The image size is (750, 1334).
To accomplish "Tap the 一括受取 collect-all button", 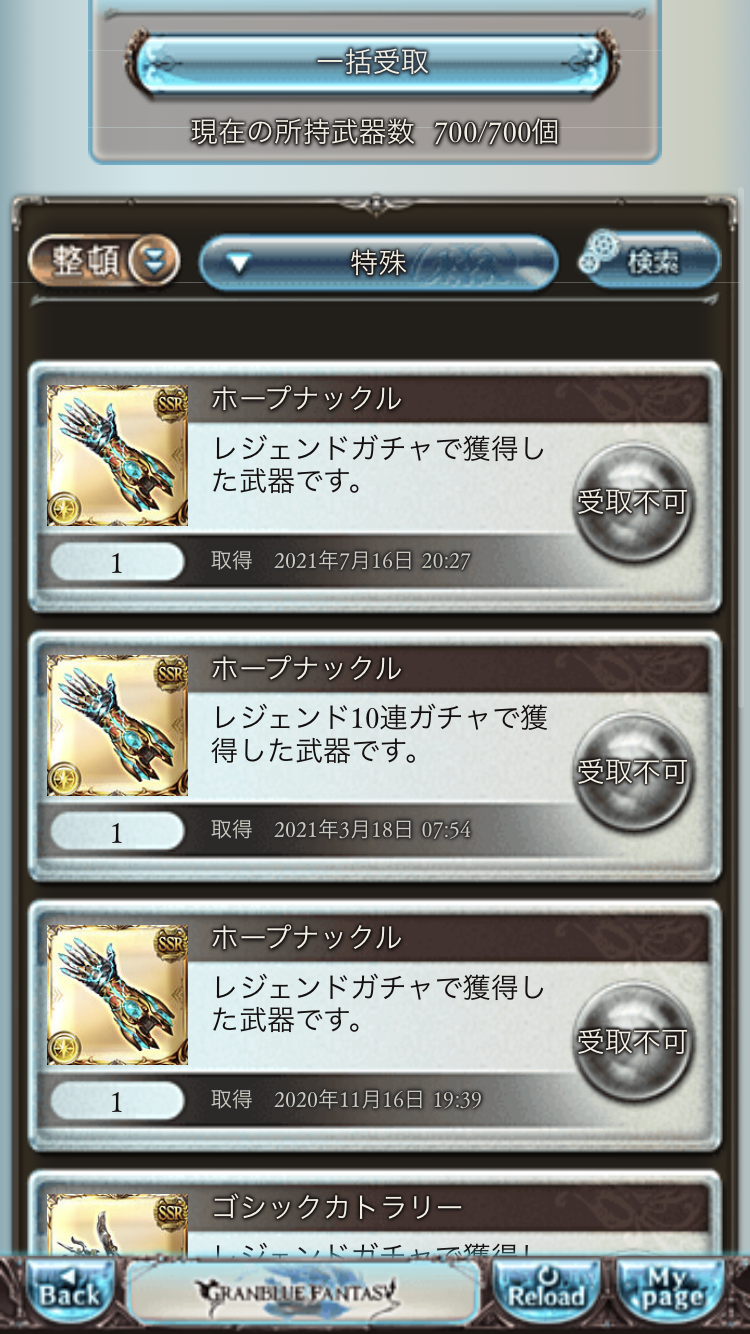I will (x=373, y=63).
